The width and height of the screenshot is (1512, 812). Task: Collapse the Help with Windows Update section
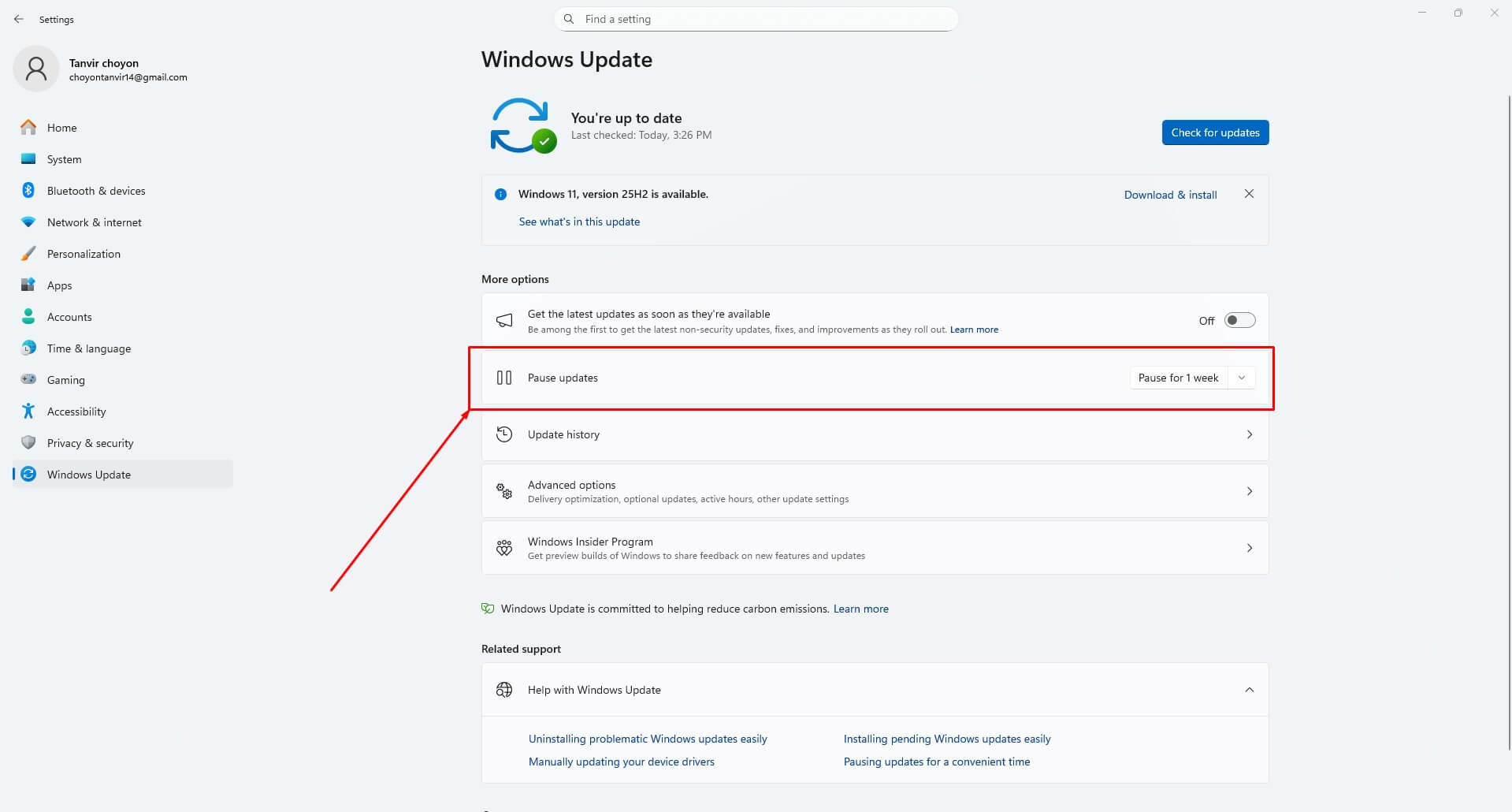[x=1250, y=690]
